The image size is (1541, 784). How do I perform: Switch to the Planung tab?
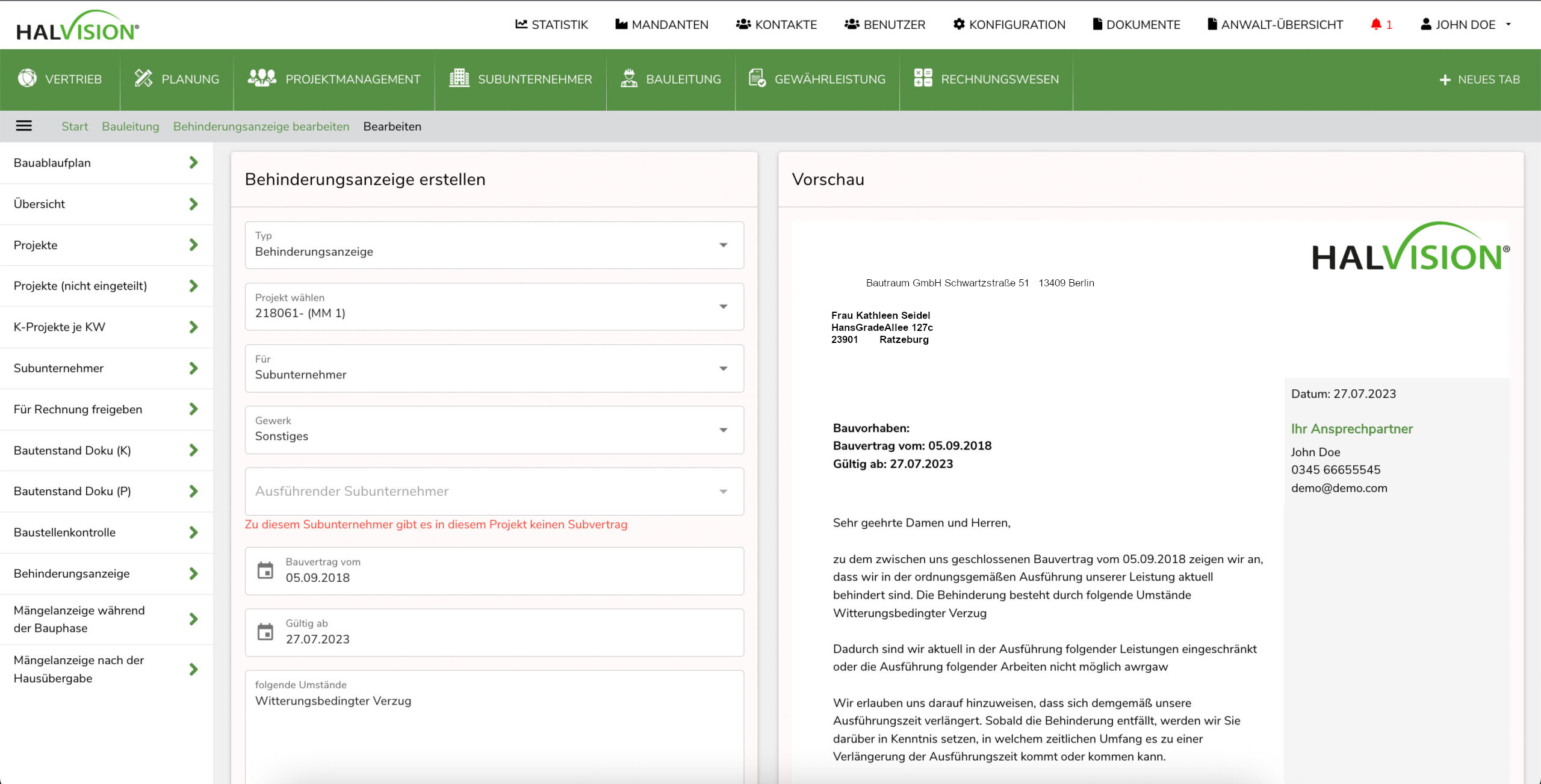click(177, 79)
